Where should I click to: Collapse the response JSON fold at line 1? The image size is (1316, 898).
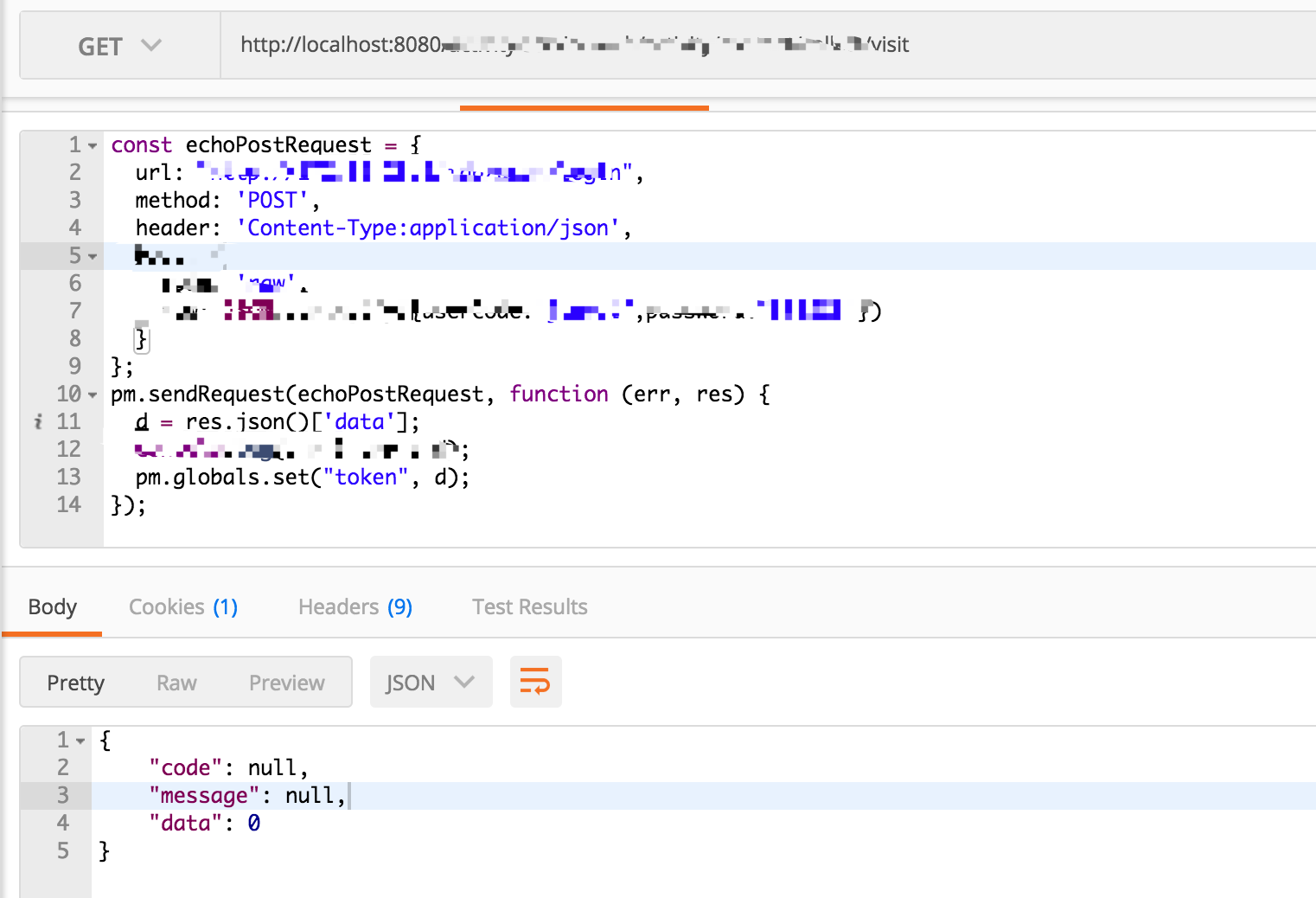[x=80, y=741]
